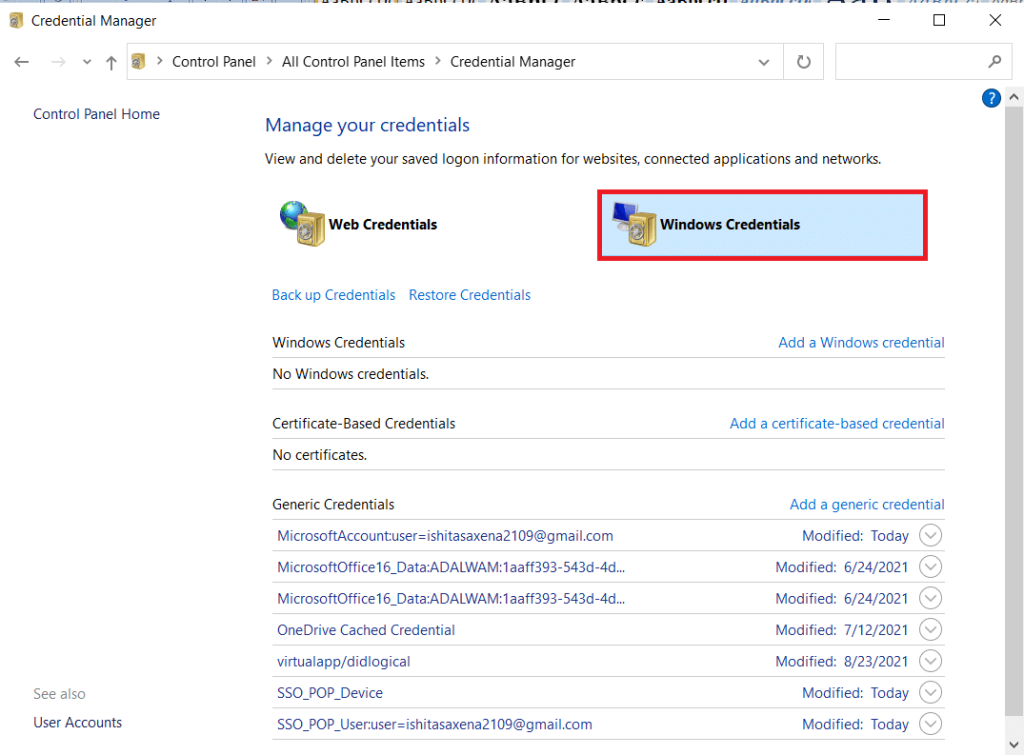Viewport: 1024px width, 755px height.
Task: Click the vertical scrollbar up arrow
Action: [1014, 97]
